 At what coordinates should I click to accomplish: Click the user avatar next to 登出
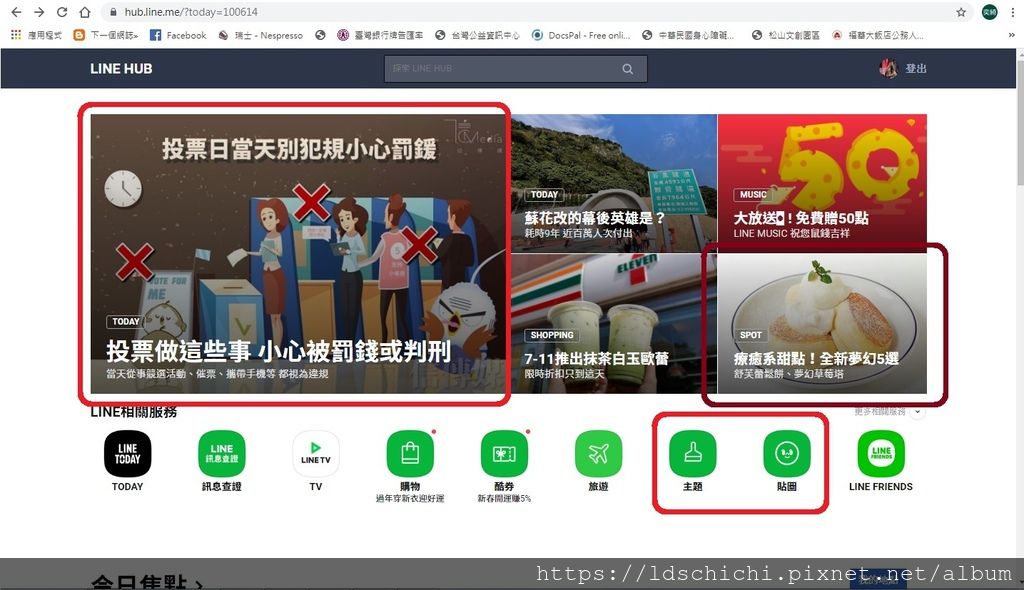click(888, 68)
